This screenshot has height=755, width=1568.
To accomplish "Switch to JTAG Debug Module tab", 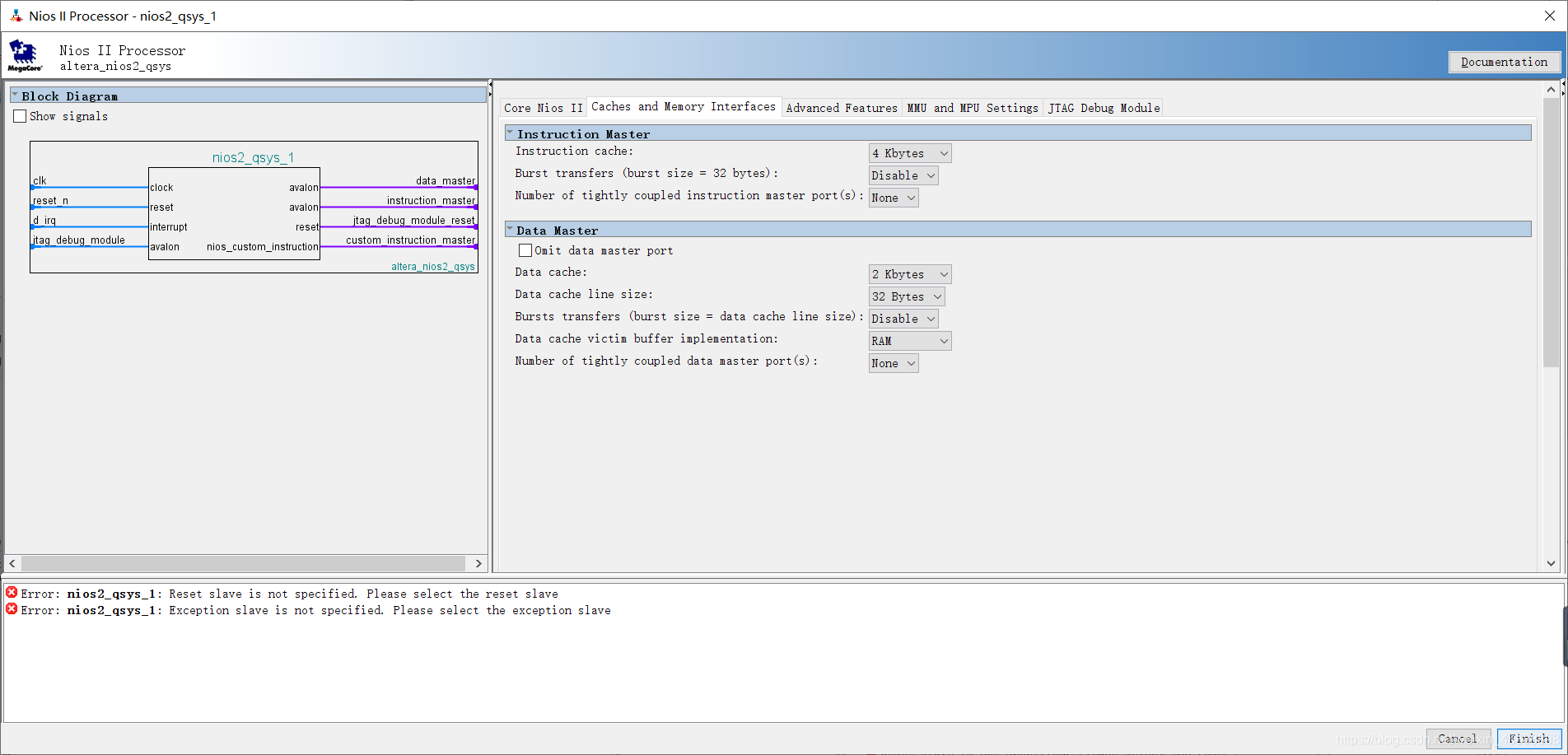I will [1104, 108].
